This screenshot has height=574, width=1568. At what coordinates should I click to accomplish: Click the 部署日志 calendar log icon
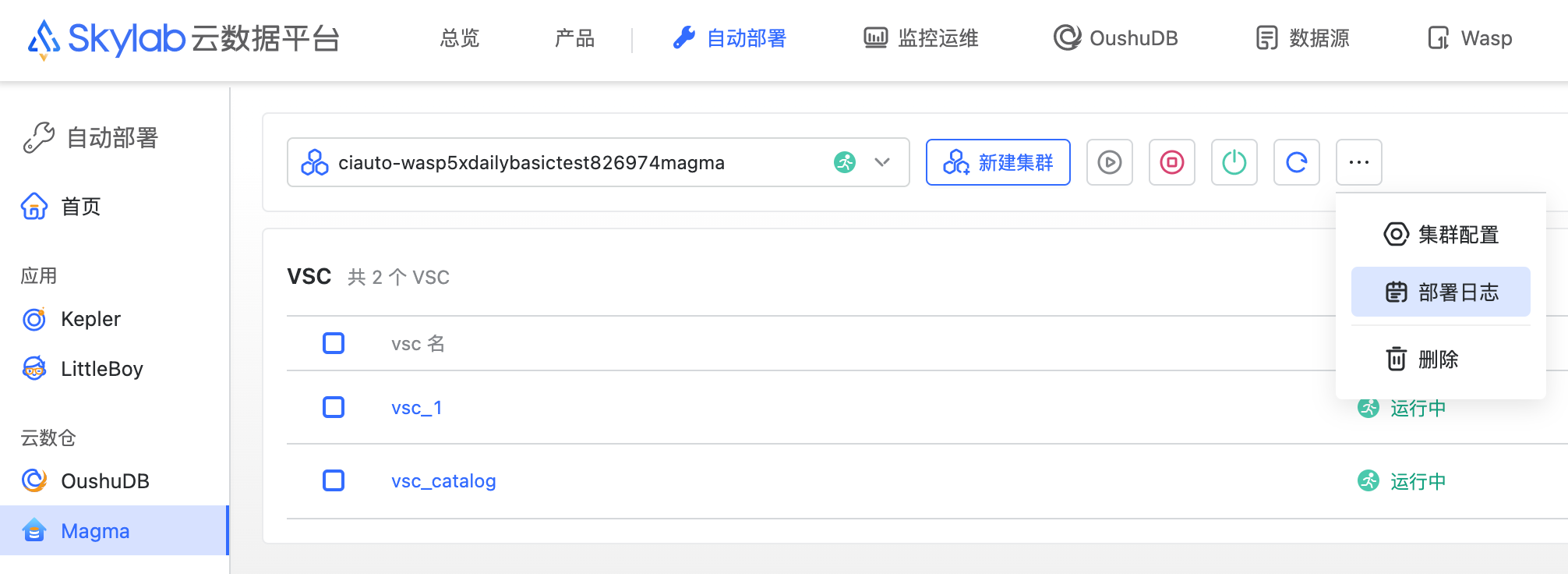click(x=1397, y=292)
